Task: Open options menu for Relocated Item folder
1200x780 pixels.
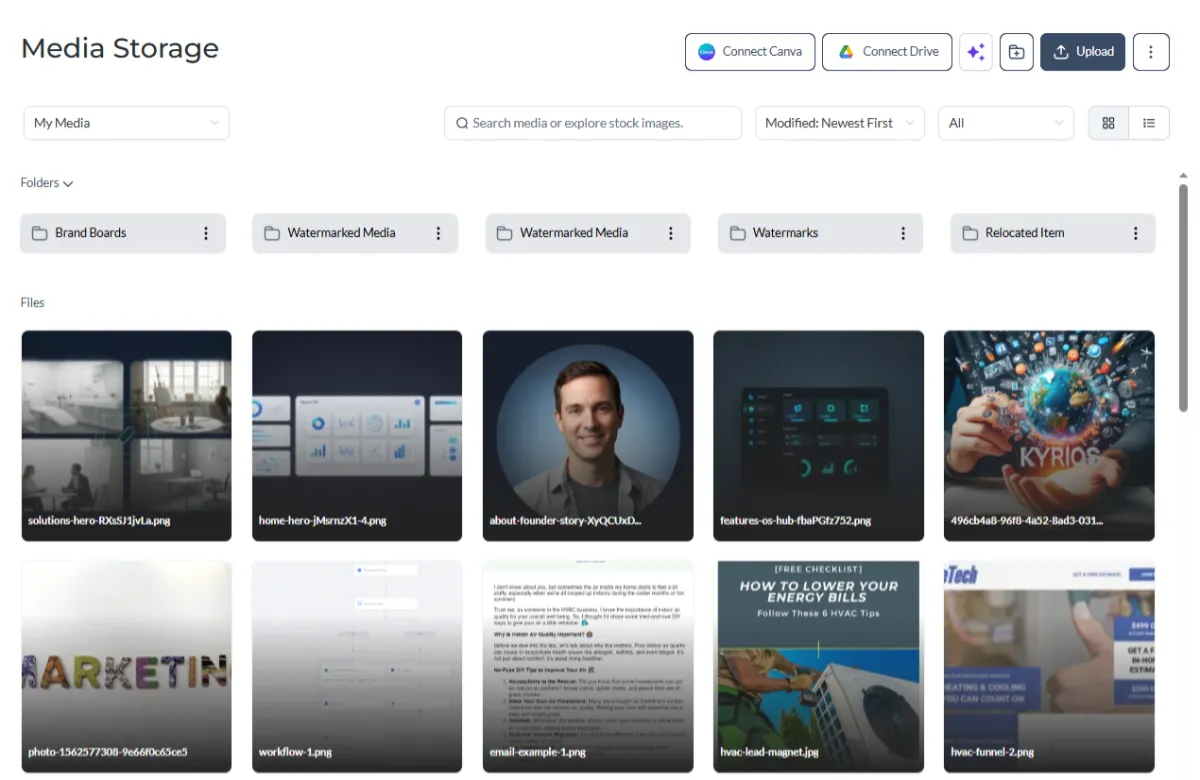Action: (x=1136, y=233)
